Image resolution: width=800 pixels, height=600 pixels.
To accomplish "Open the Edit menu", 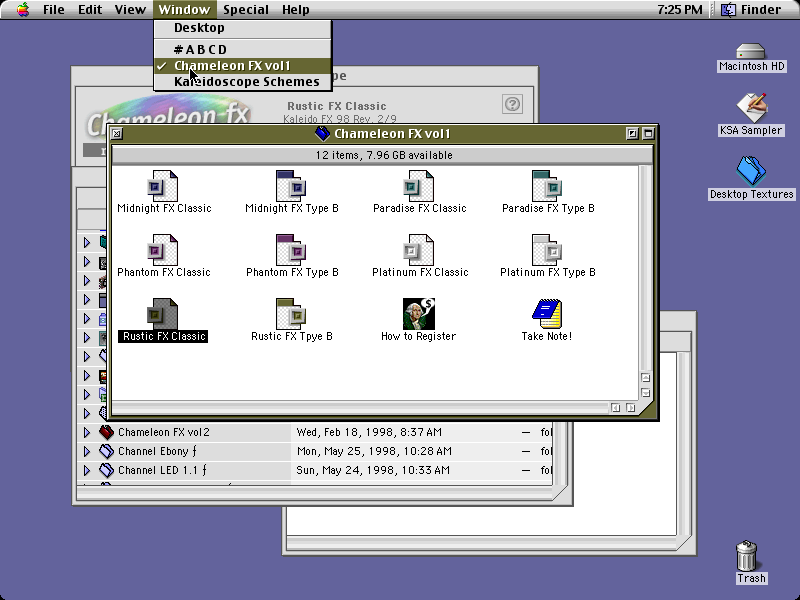I will pos(90,9).
